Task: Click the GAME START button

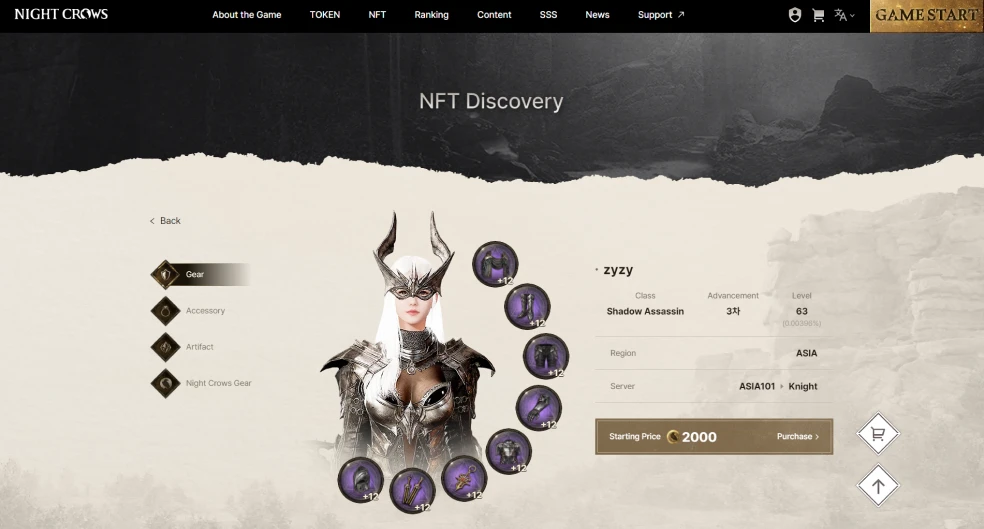Action: (x=927, y=16)
